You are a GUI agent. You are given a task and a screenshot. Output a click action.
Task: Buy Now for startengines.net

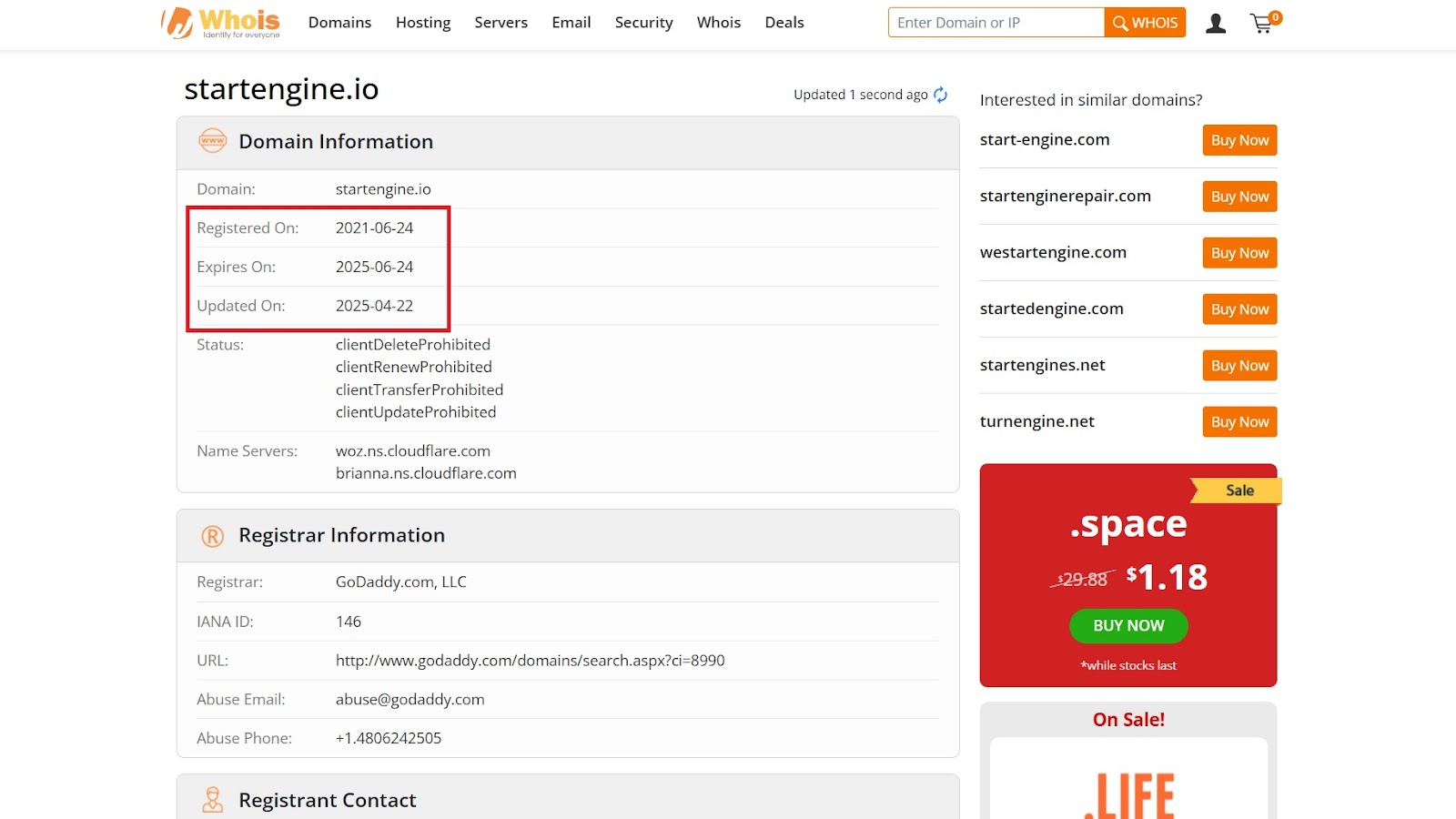(x=1239, y=366)
